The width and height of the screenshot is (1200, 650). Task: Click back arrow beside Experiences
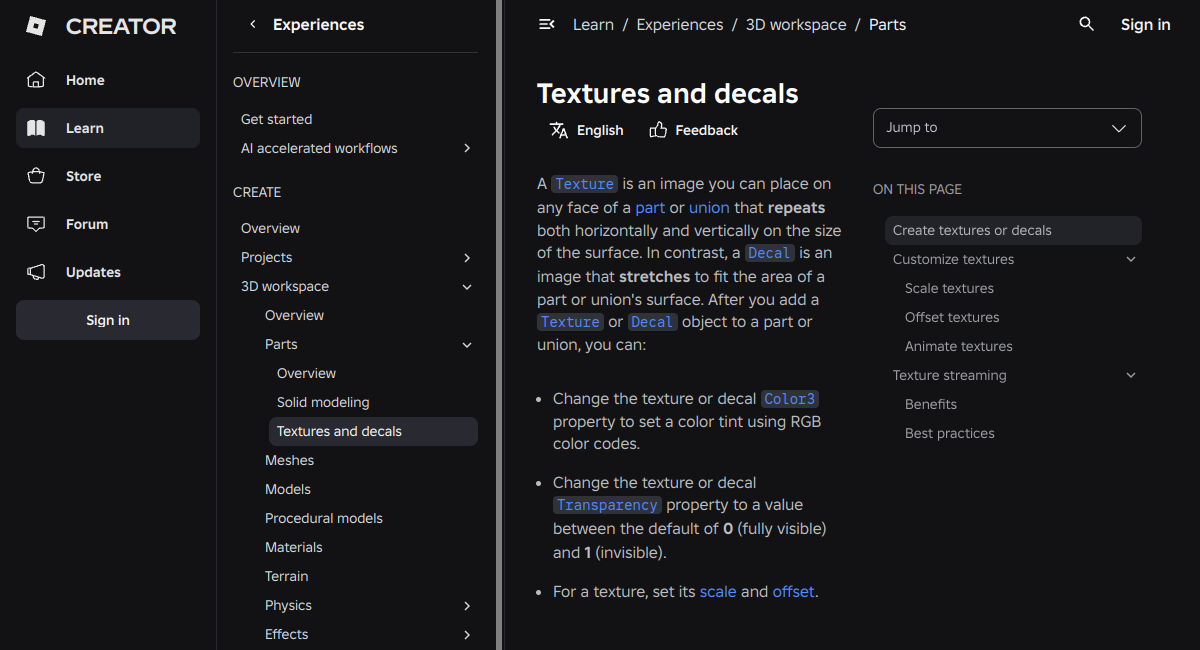253,24
